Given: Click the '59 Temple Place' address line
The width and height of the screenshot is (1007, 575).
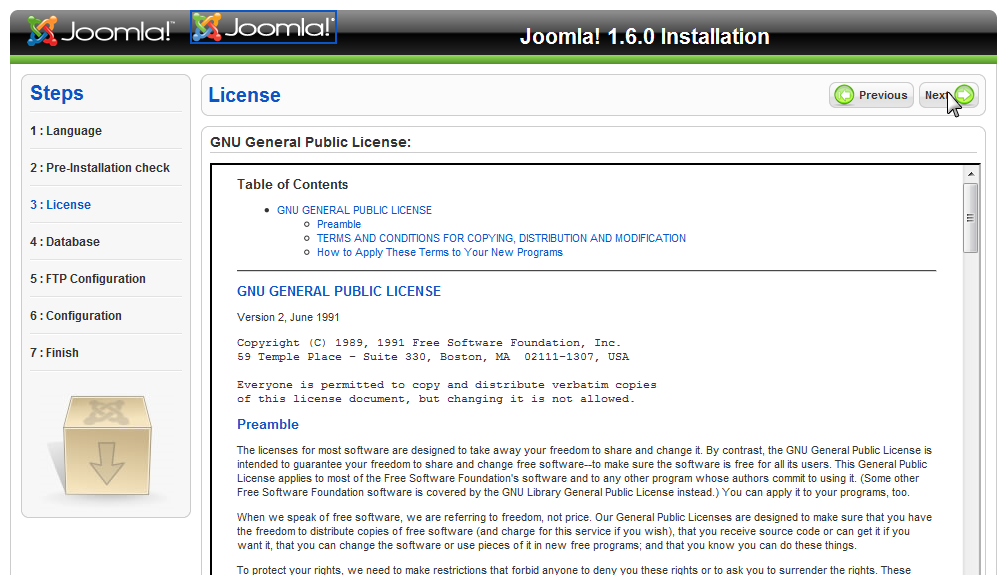Looking at the screenshot, I should point(433,357).
